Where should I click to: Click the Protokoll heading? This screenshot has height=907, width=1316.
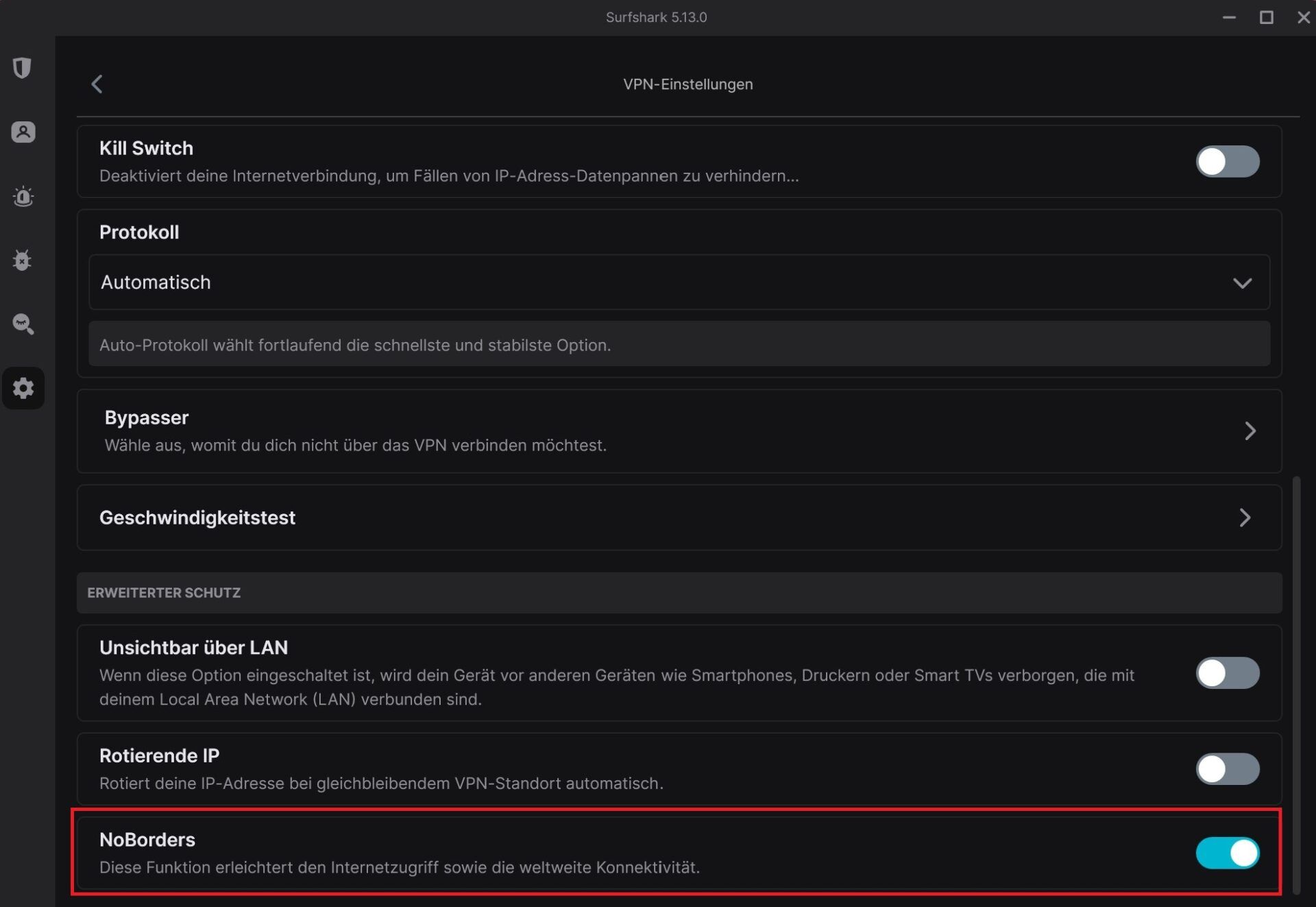tap(139, 232)
